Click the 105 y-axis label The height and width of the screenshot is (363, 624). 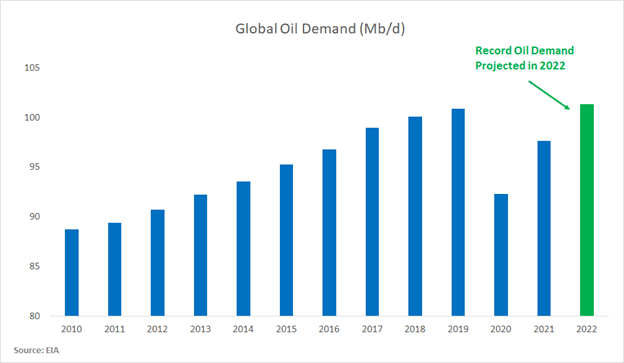(32, 68)
